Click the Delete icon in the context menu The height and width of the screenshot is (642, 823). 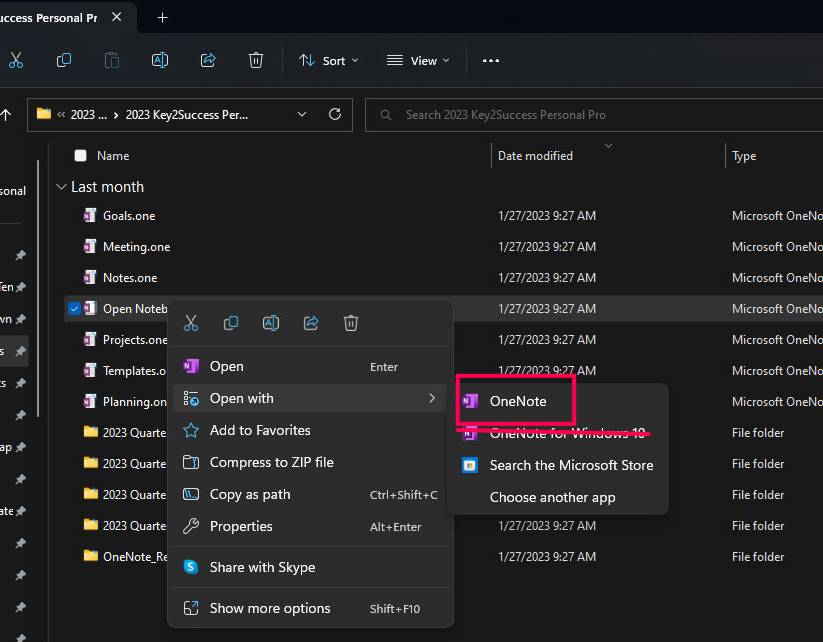coord(351,323)
